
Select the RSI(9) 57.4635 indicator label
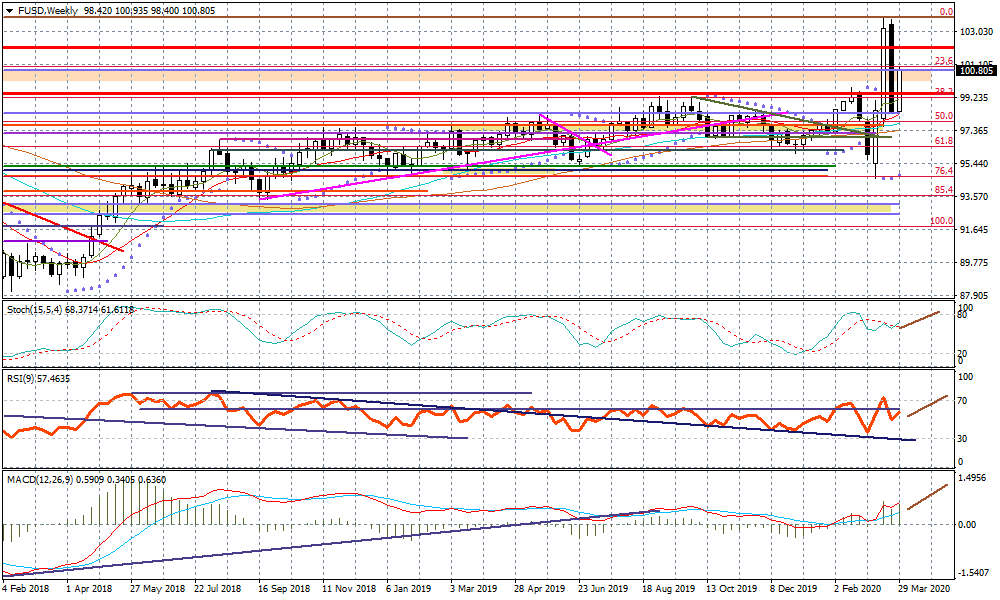38,379
